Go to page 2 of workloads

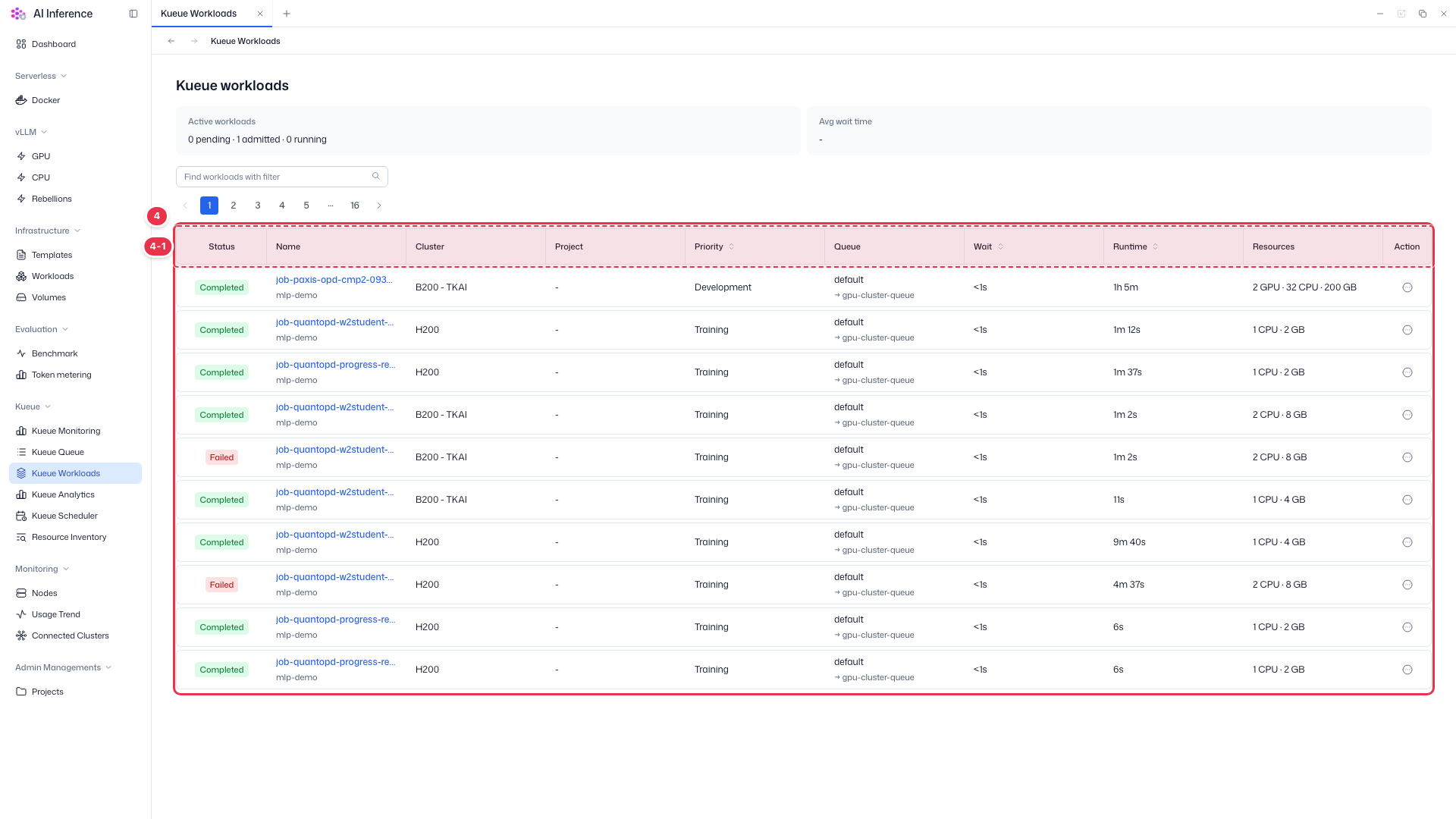[x=234, y=206]
